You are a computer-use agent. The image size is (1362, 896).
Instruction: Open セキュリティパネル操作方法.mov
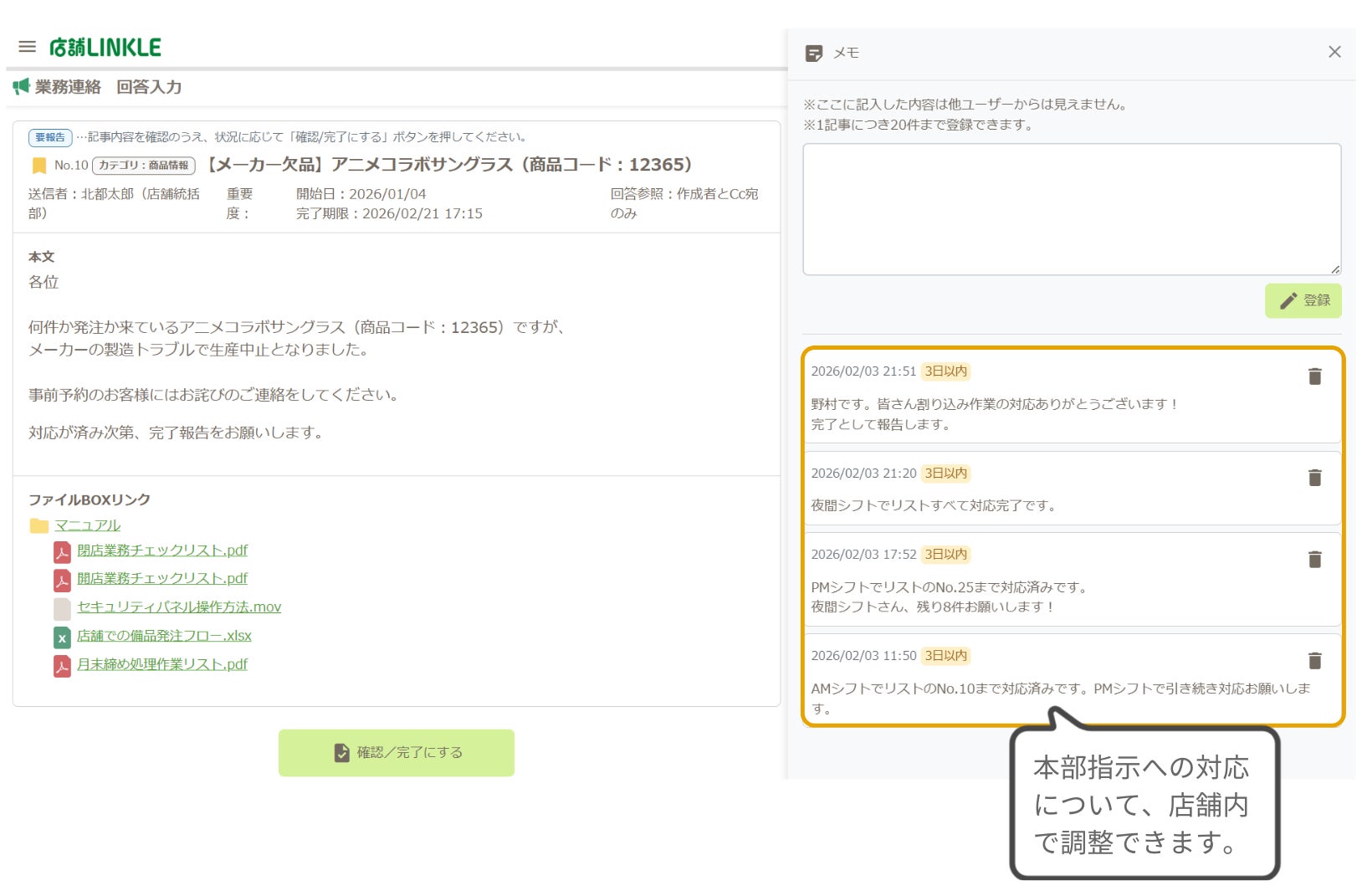pyautogui.click(x=179, y=607)
